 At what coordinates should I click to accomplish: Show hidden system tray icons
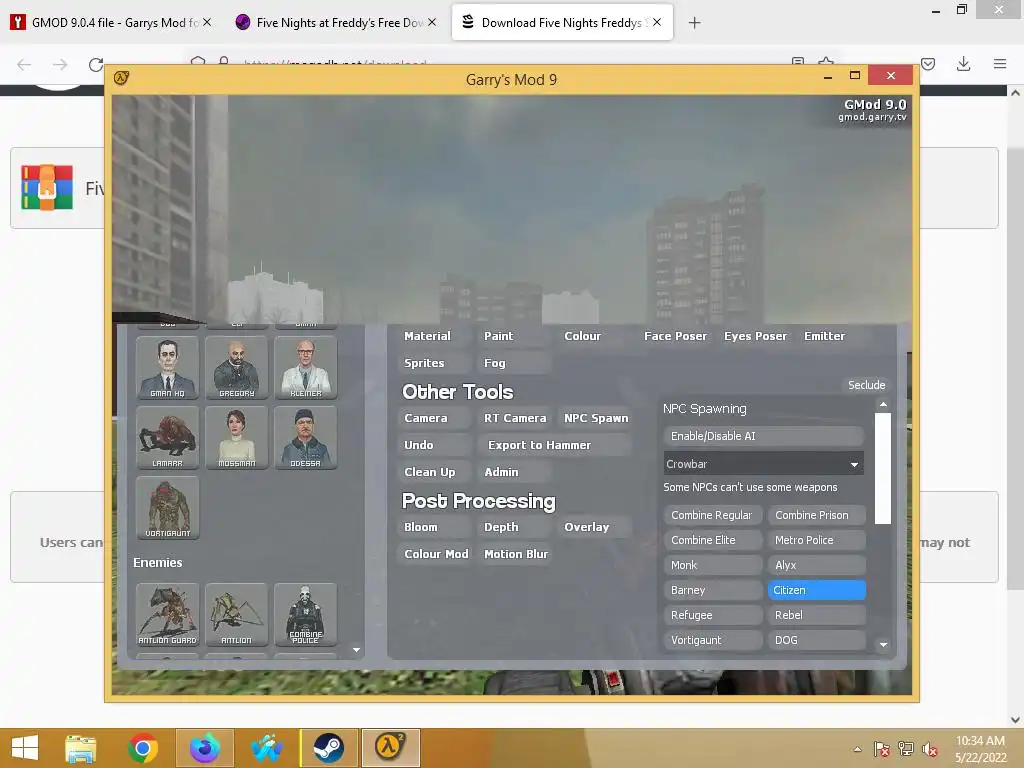coord(857,749)
